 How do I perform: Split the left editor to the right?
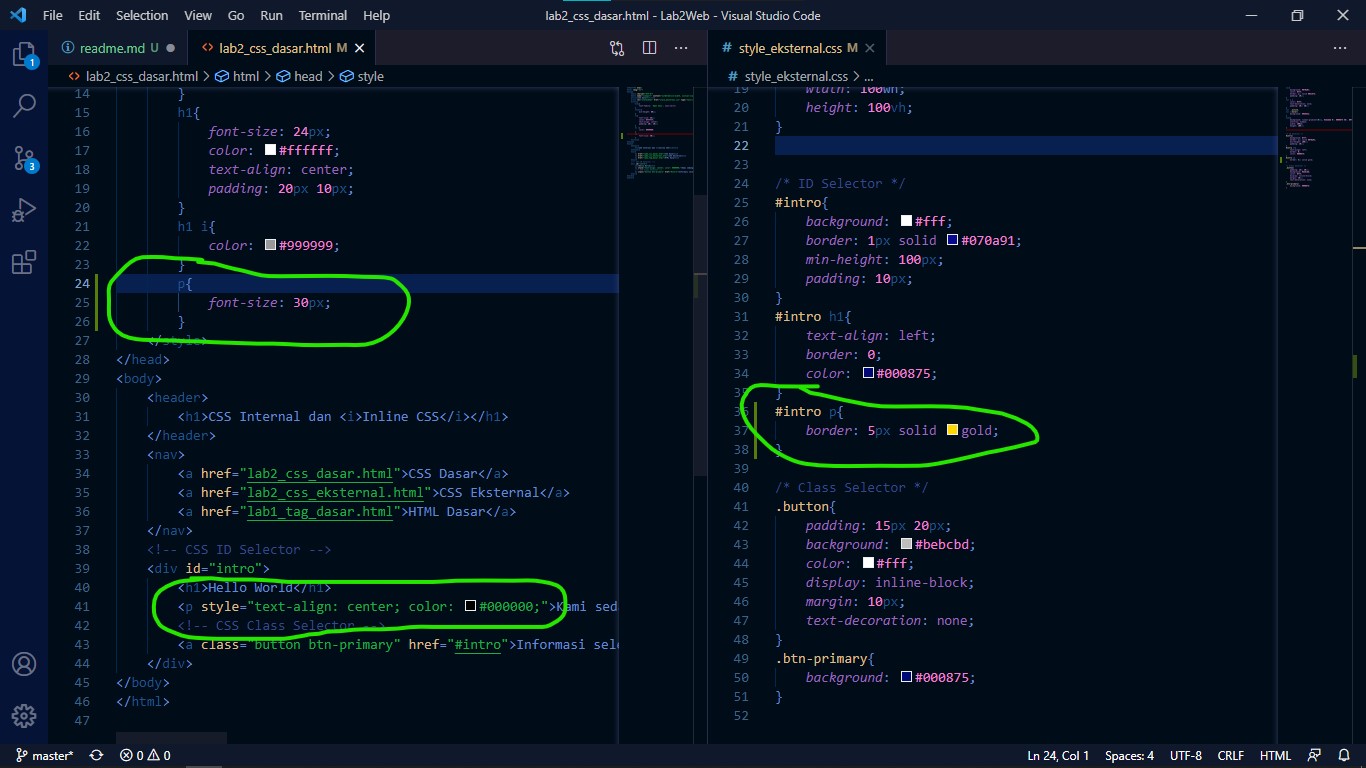tap(649, 48)
